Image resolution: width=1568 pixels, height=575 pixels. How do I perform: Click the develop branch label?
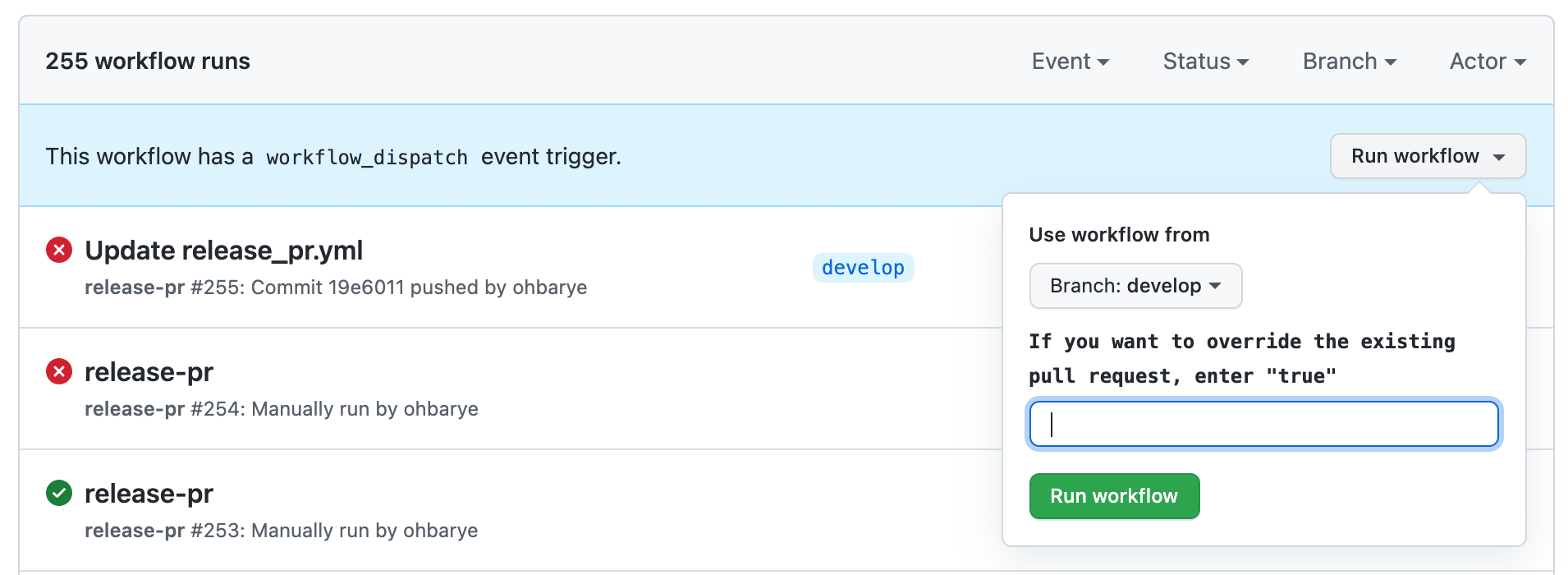pos(864,268)
